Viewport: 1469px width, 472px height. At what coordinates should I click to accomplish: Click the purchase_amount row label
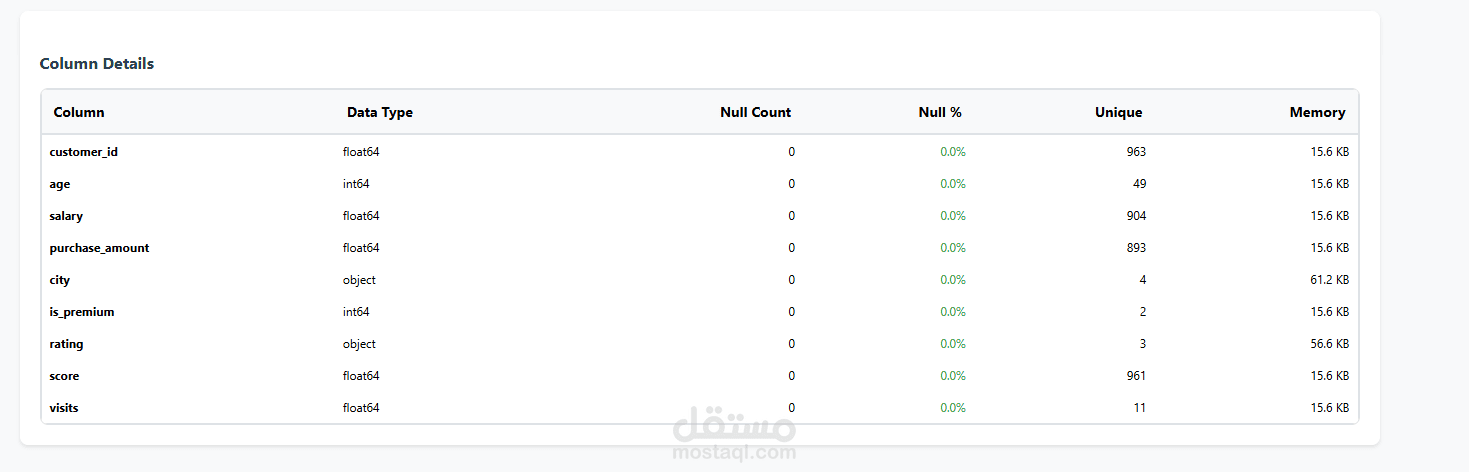(99, 248)
